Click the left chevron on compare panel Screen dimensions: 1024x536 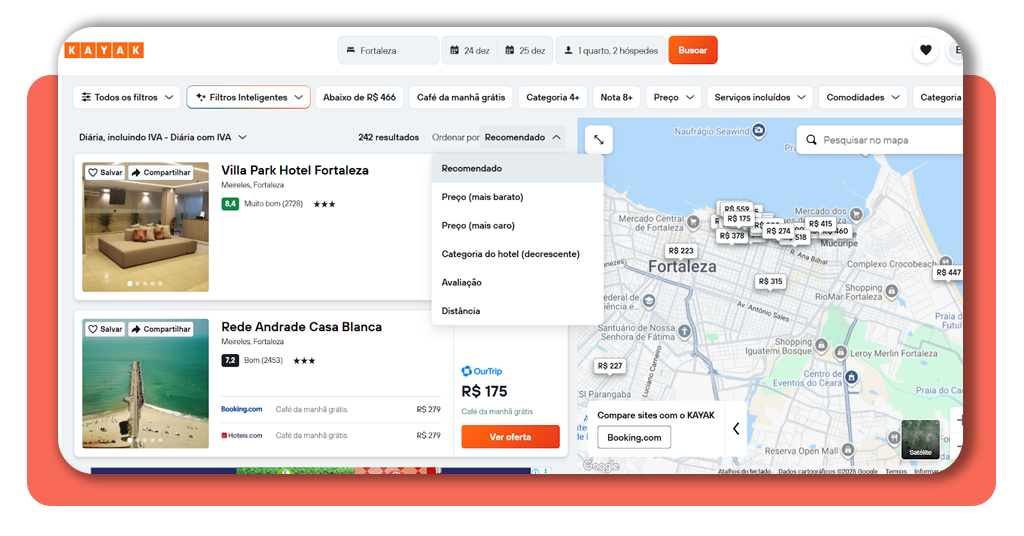[736, 428]
